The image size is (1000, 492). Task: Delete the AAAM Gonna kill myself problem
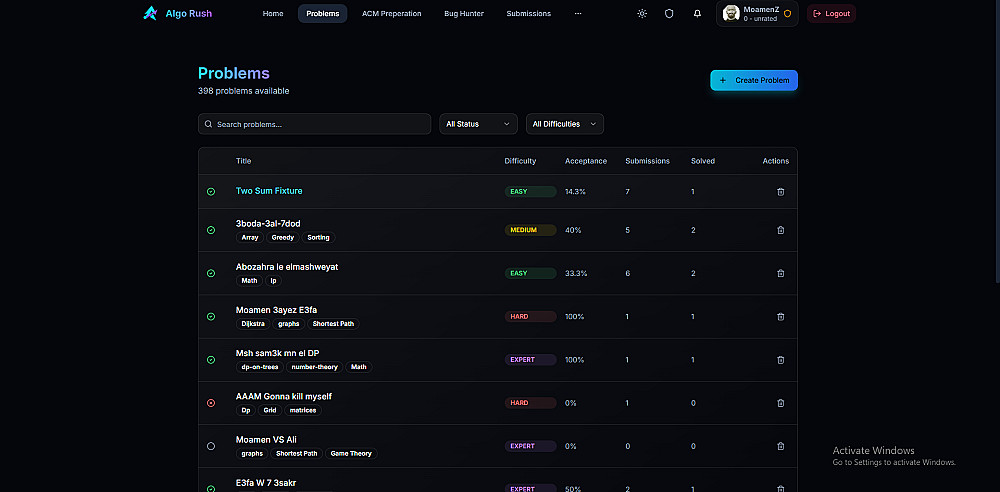tap(781, 403)
